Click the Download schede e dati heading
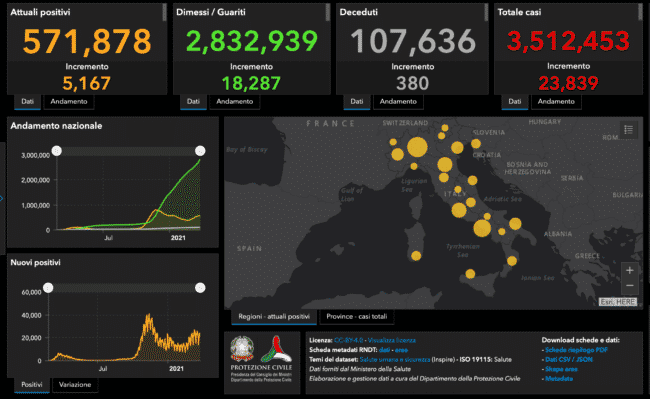Viewport: 650px width, 399px height. tap(580, 340)
